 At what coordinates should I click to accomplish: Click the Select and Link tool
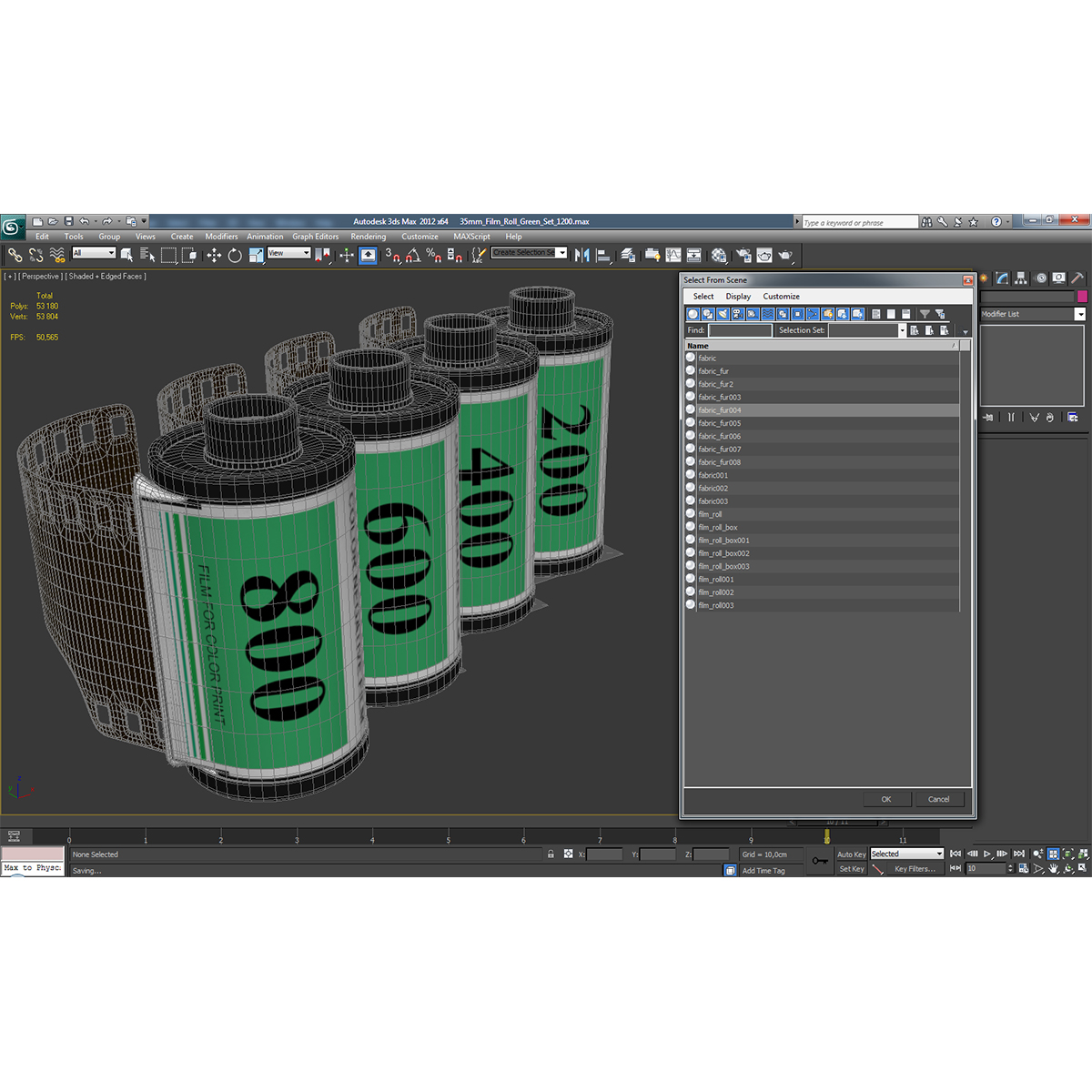pos(15,256)
